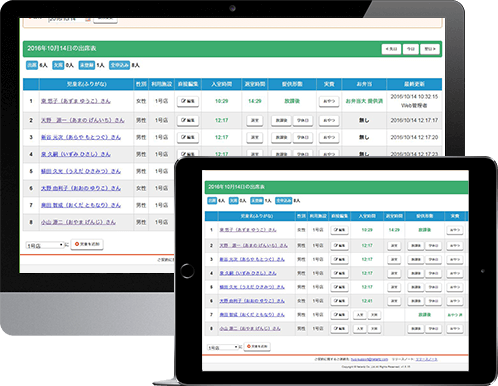Click row 6's おやつ button on the tablet
This screenshot has width=498, height=386.
(455, 301)
